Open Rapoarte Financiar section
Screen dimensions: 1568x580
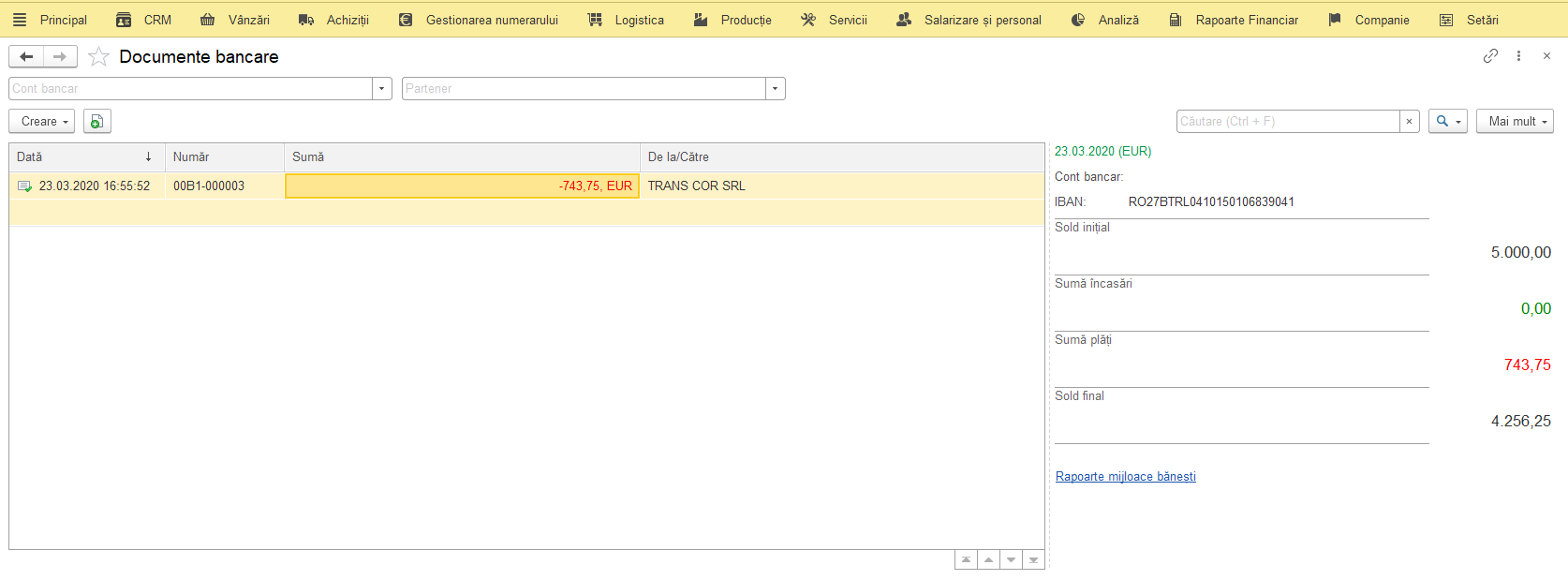1247,20
